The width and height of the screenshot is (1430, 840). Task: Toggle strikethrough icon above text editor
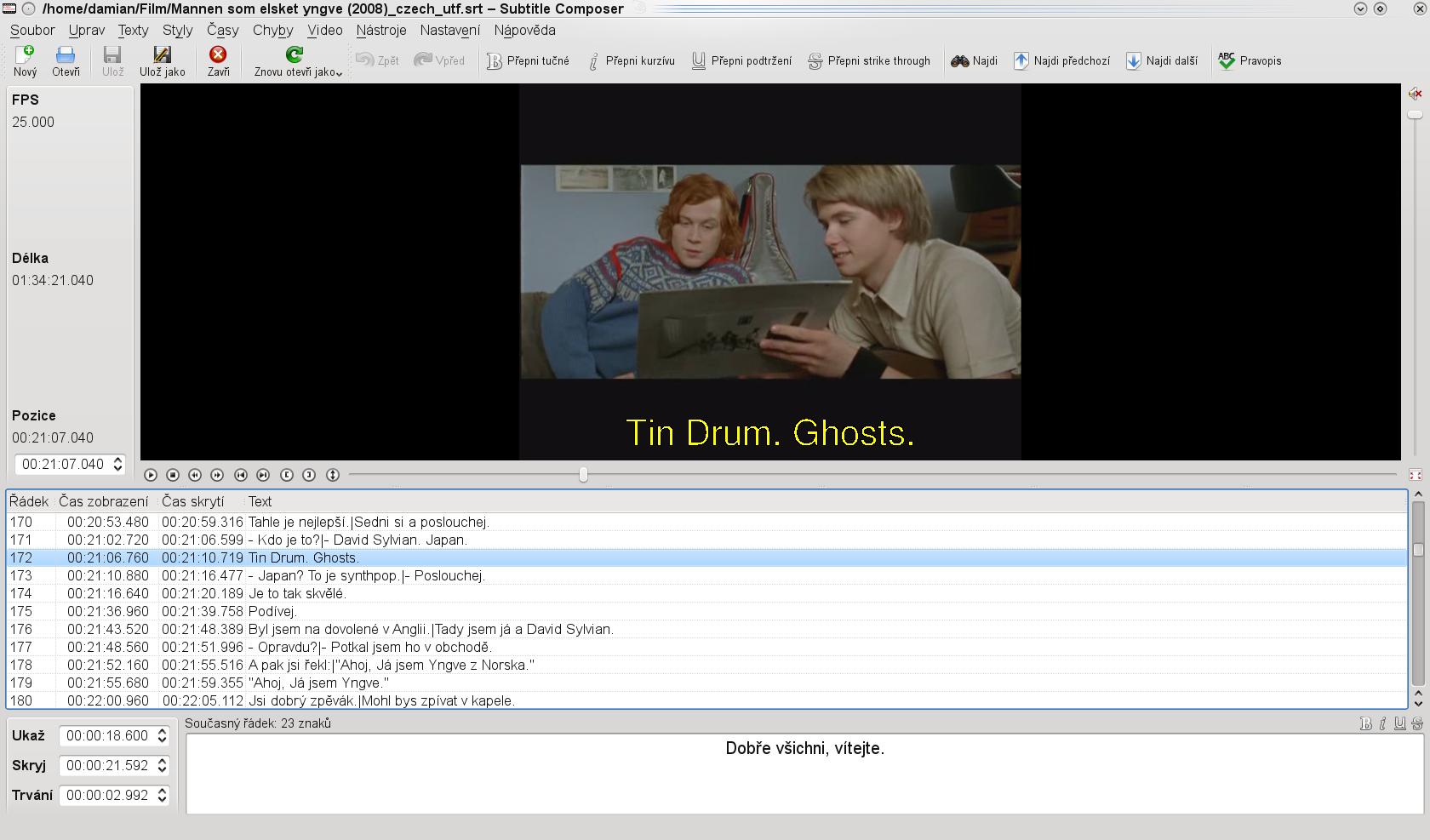[x=1417, y=723]
